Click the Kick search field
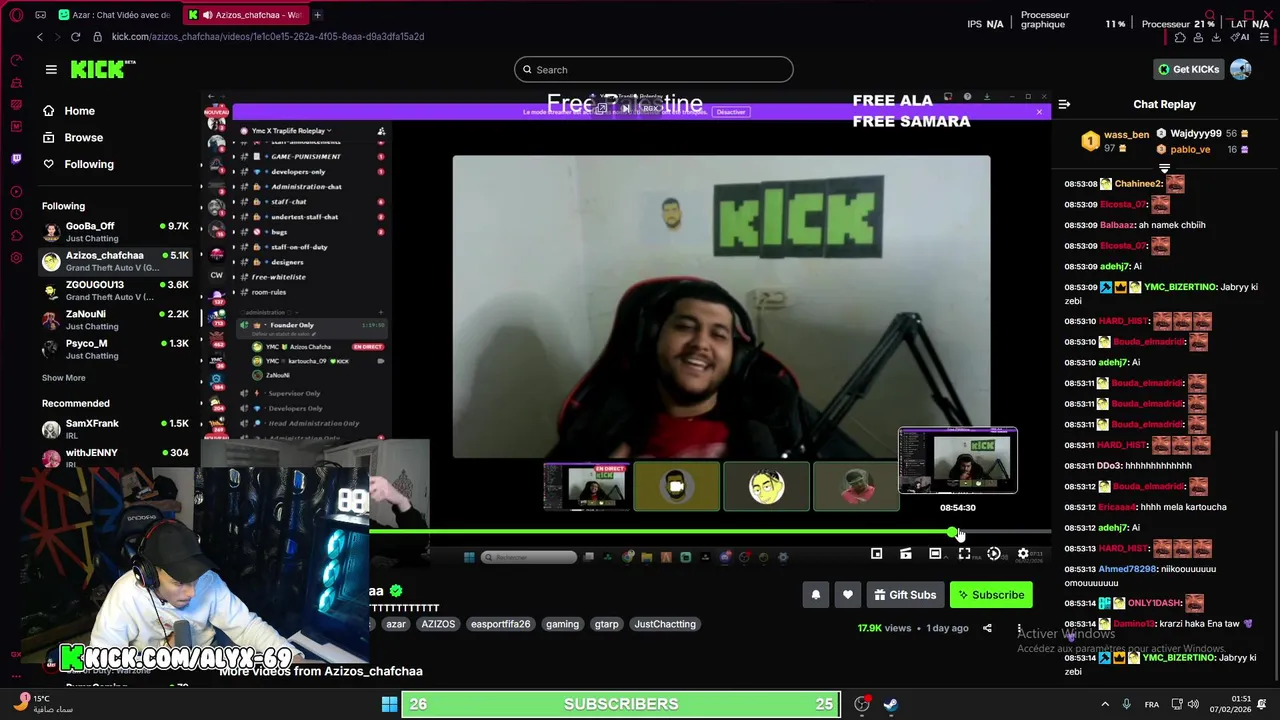1280x720 pixels. click(x=654, y=69)
